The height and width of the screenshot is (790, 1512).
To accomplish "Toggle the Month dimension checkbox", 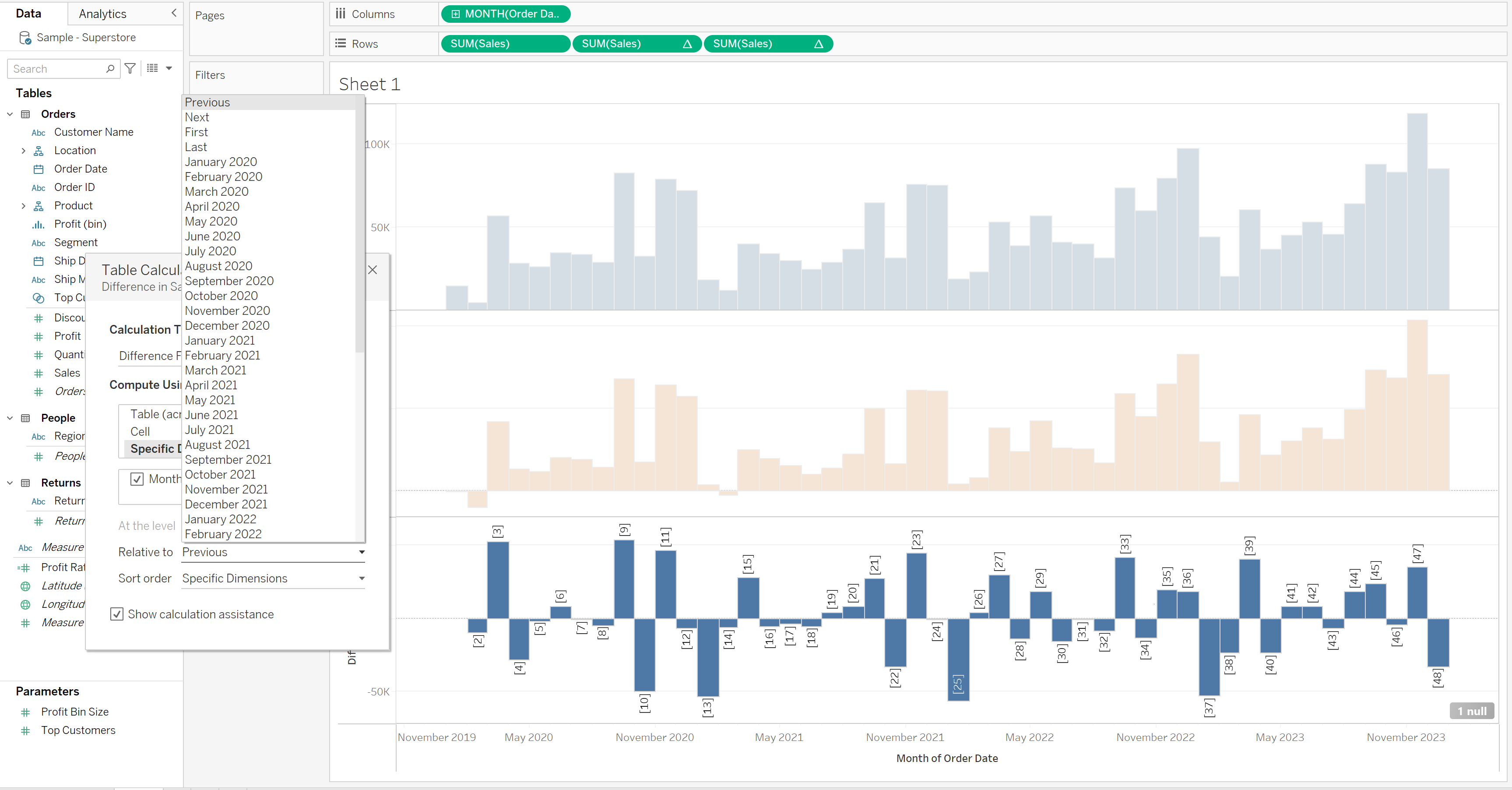I will 137,479.
